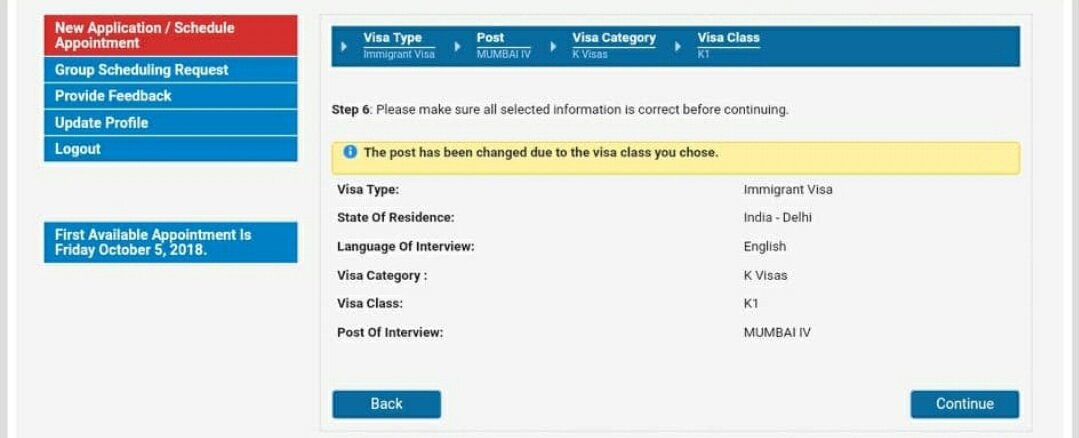The height and width of the screenshot is (438, 1079).
Task: Open Update Profile from sidebar
Action: (x=171, y=123)
